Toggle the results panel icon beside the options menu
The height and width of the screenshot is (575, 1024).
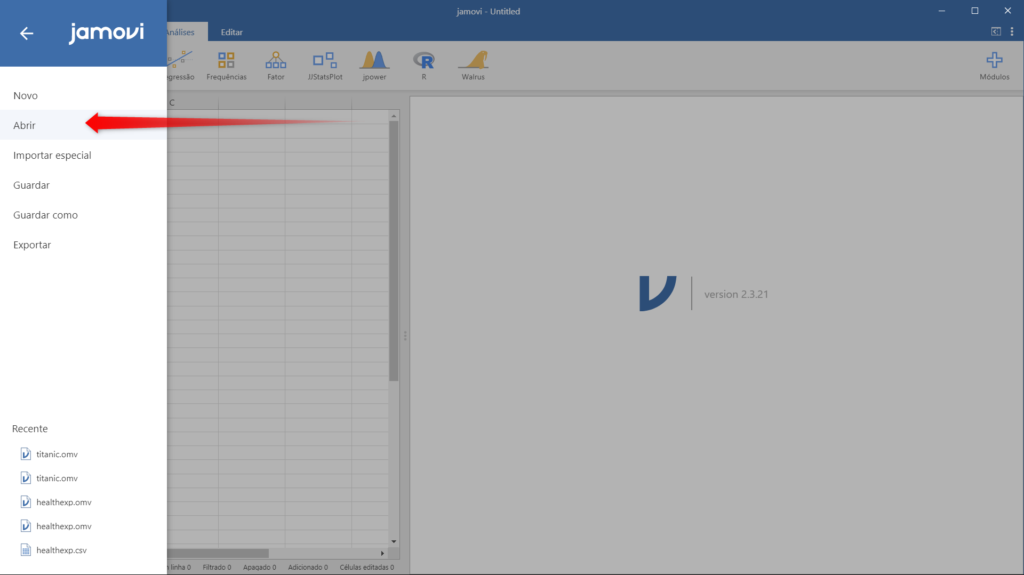tap(996, 31)
